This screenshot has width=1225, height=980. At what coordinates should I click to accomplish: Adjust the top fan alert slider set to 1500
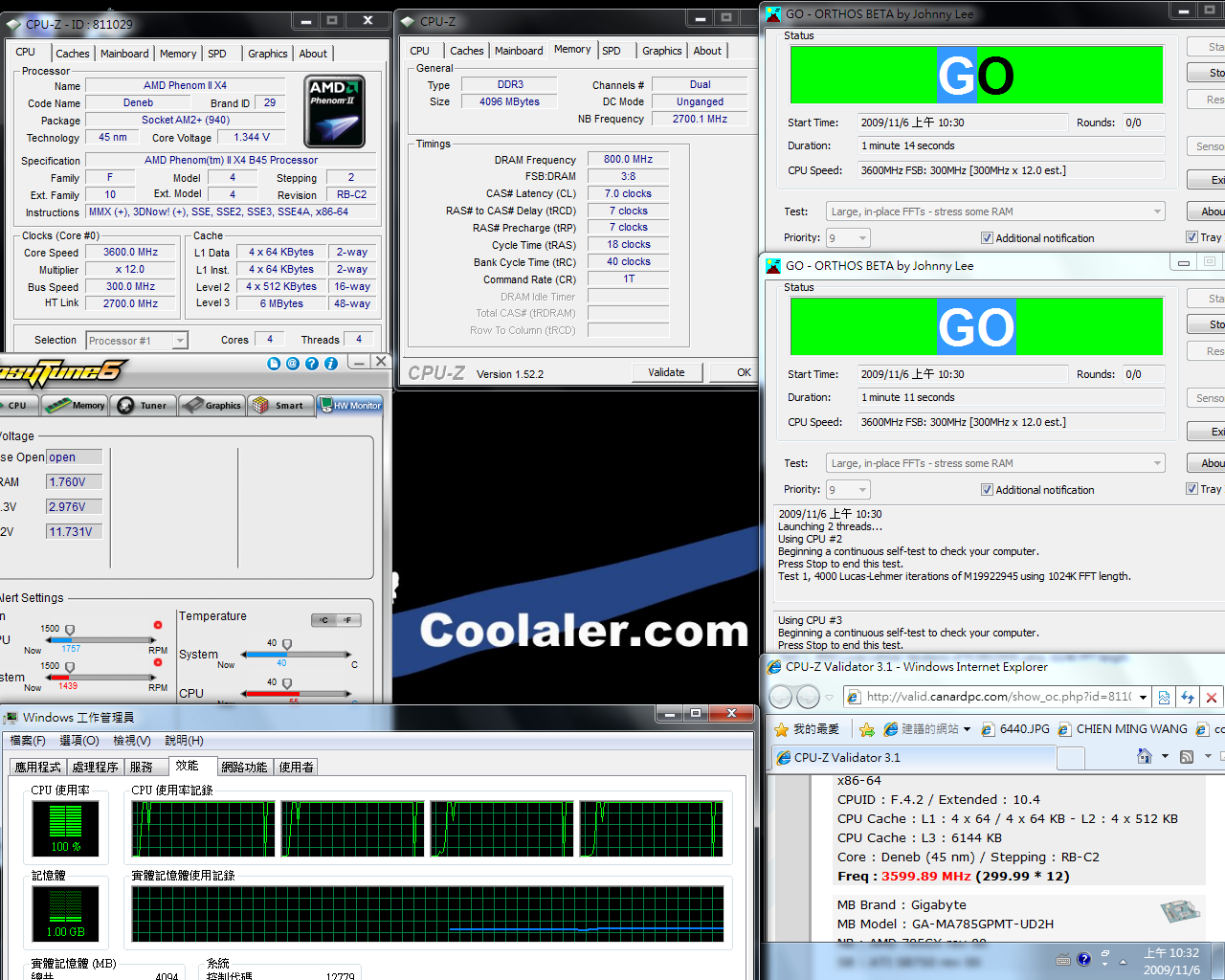tap(70, 631)
